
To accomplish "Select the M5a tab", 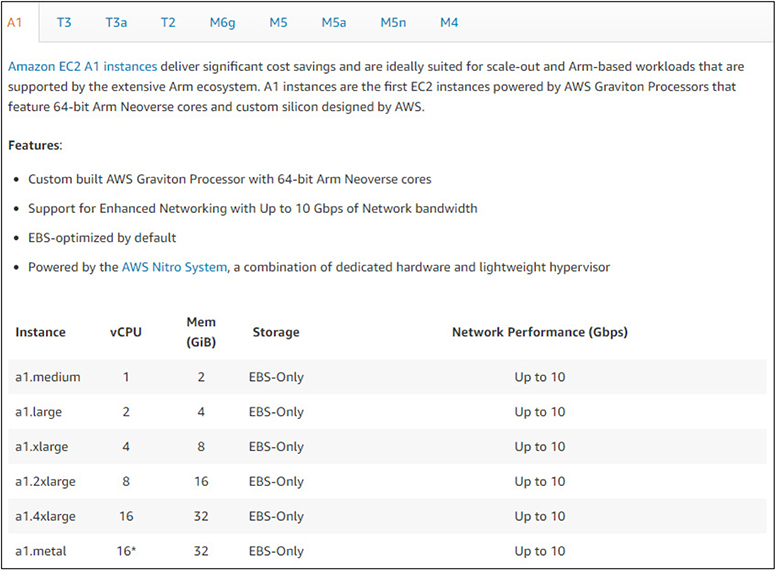I will (x=334, y=21).
